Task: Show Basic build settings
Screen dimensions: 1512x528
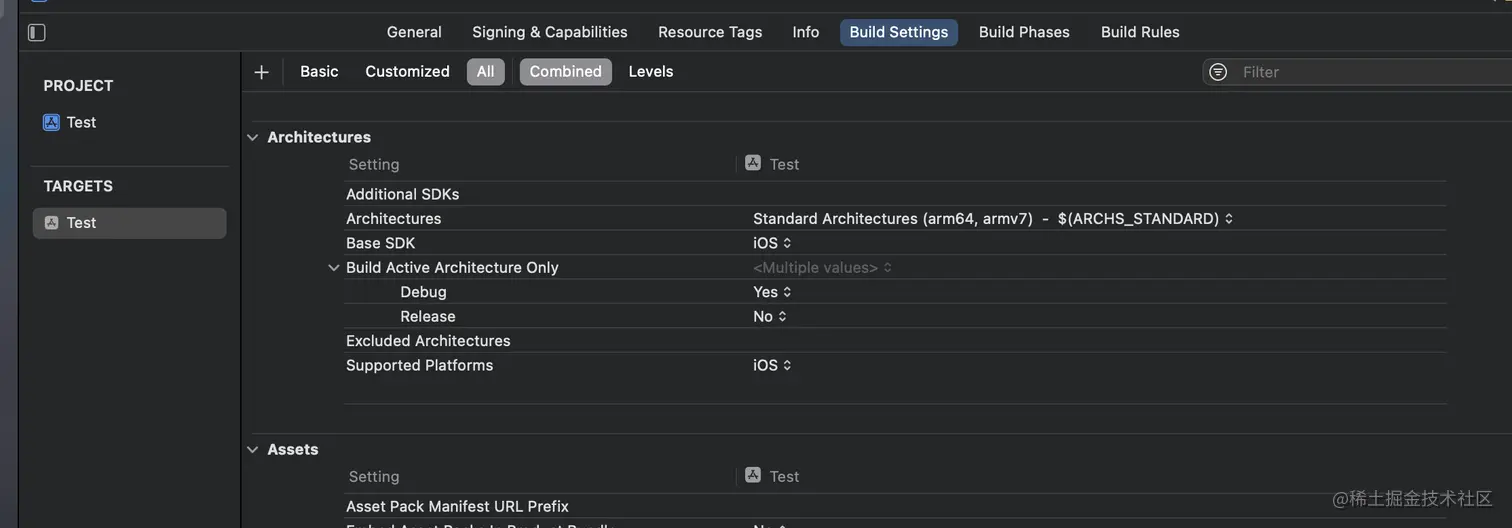Action: [319, 72]
